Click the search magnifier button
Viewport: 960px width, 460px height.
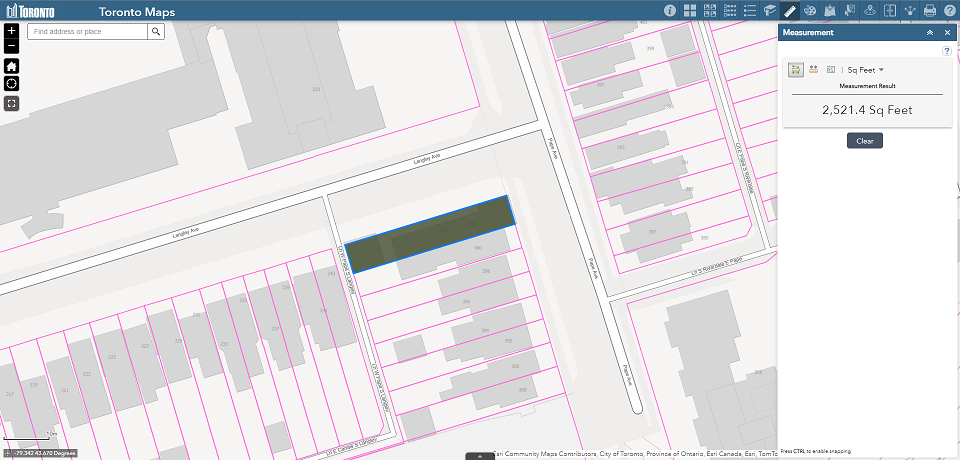[x=157, y=32]
